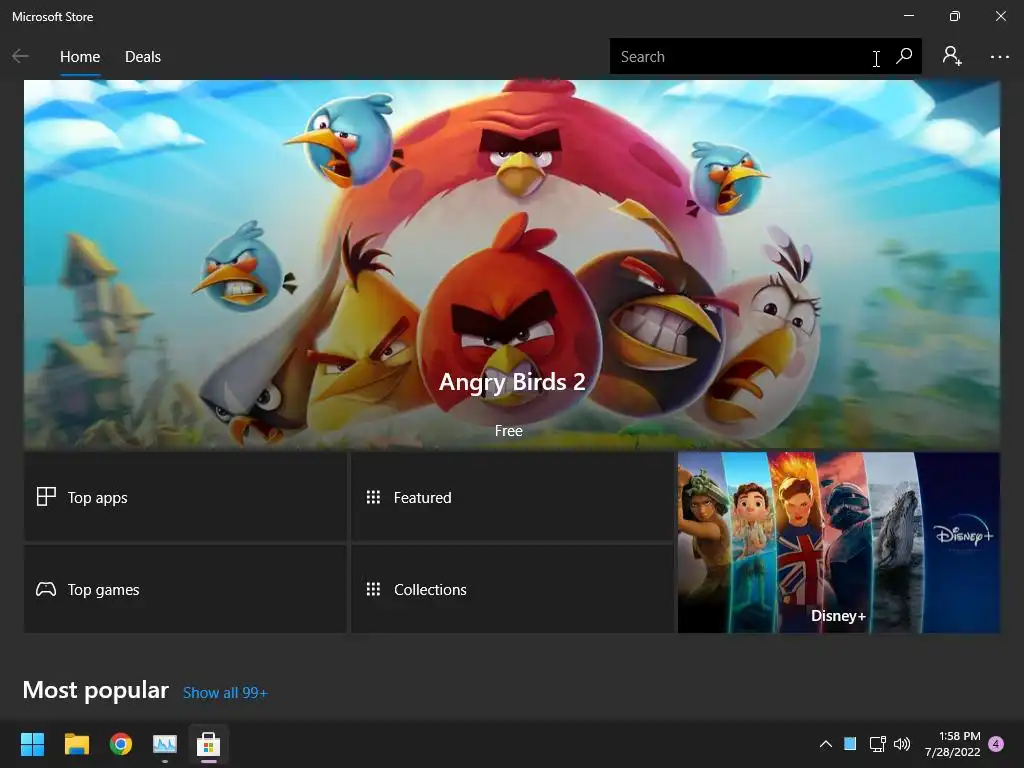
Task: Launch File Explorer from taskbar
Action: pyautogui.click(x=76, y=744)
